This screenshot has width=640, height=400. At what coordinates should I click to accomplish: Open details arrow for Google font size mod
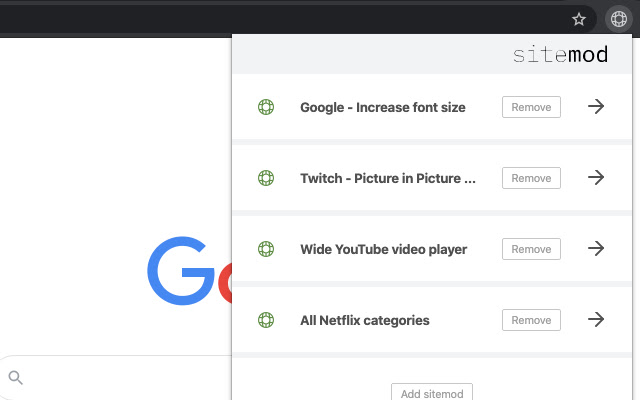coord(596,107)
